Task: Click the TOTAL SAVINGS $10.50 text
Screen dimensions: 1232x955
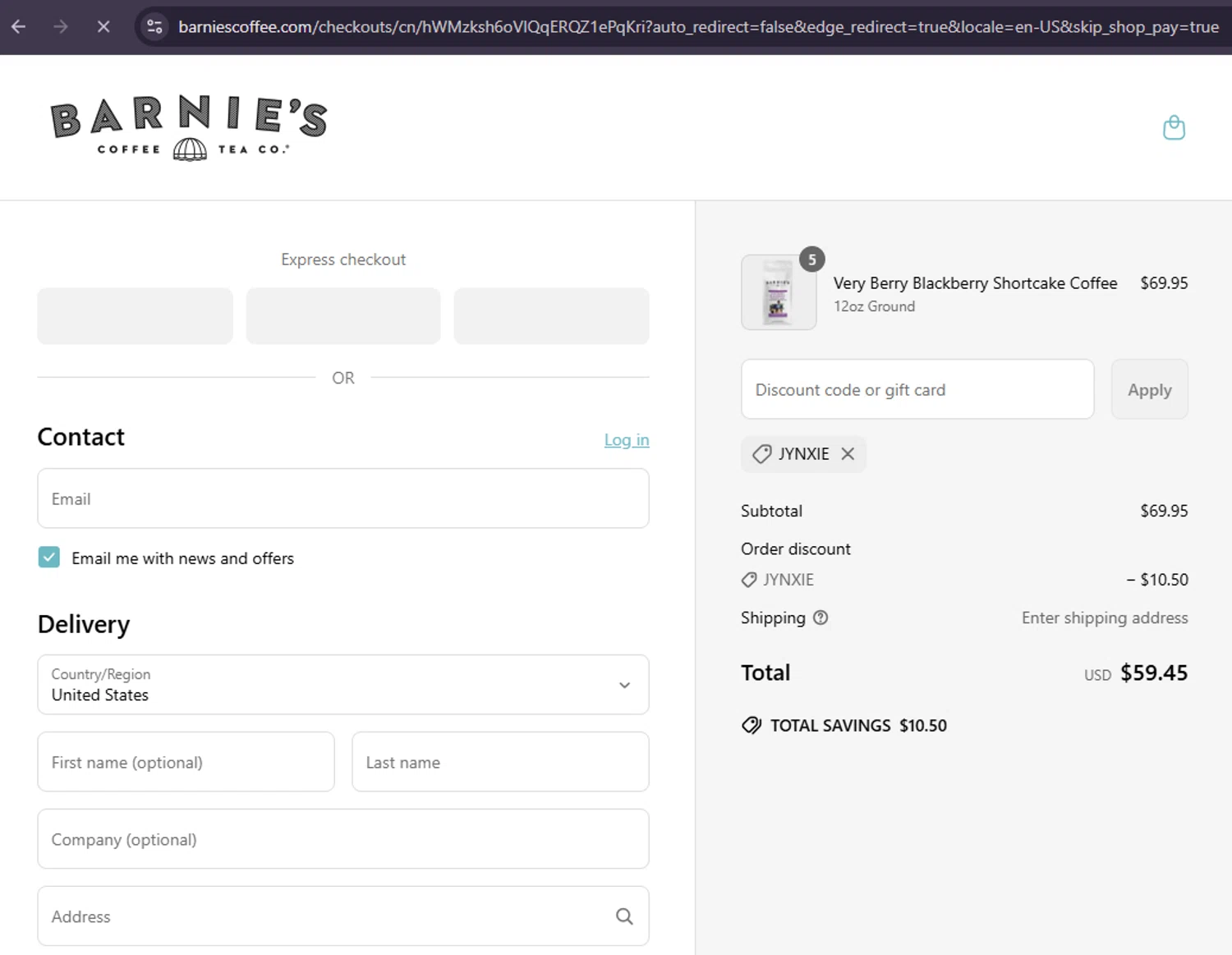Action: pos(858,725)
